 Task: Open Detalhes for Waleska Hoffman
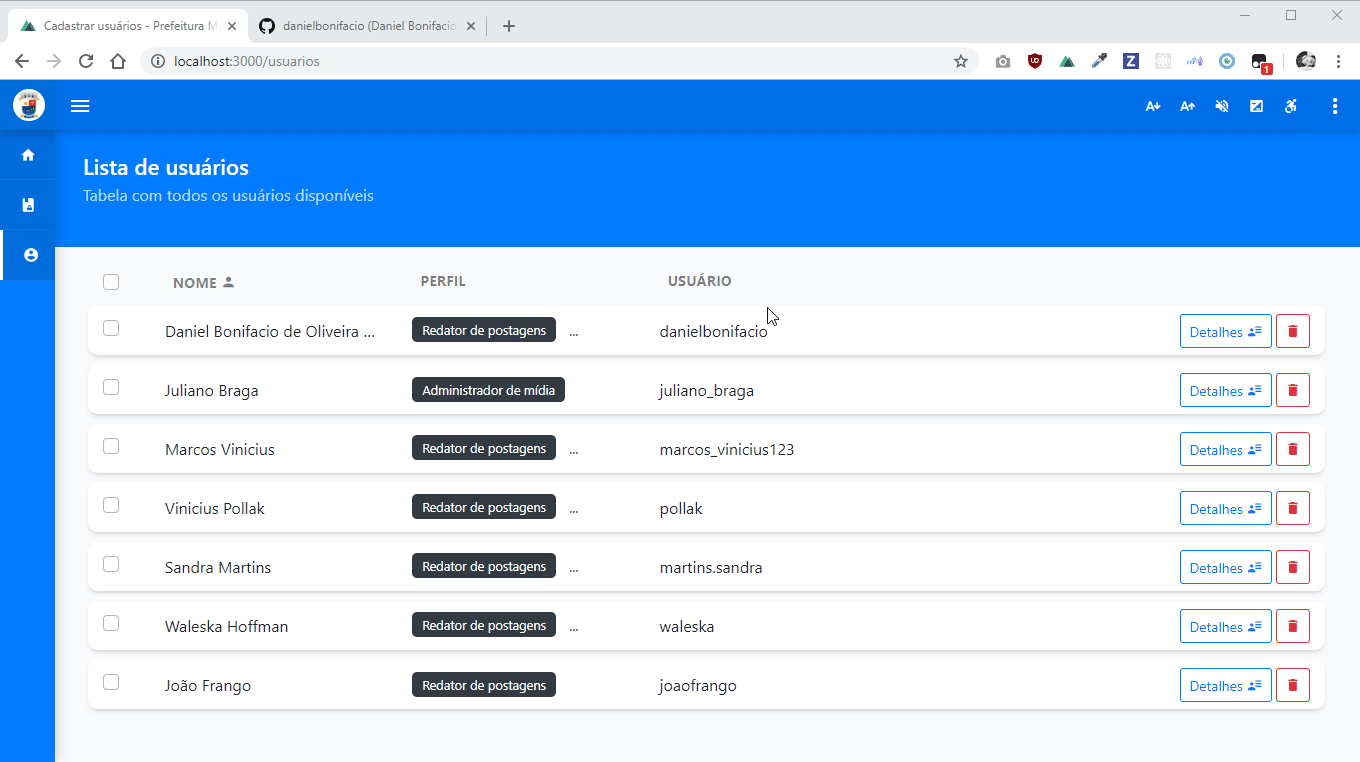1226,626
